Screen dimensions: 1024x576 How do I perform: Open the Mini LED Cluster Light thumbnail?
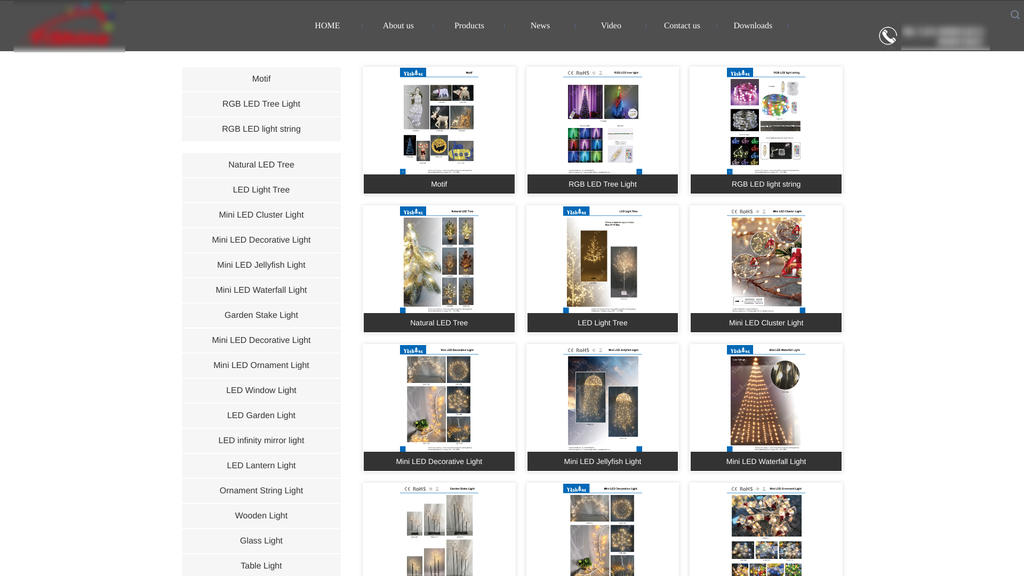coord(766,259)
